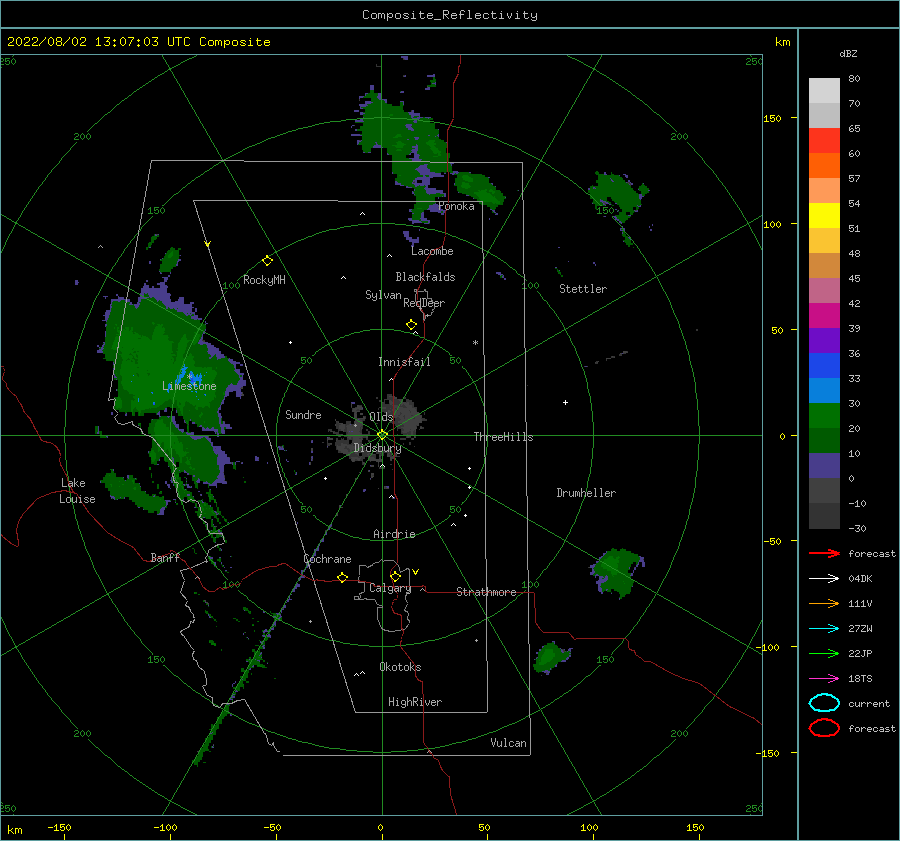The width and height of the screenshot is (900, 841).
Task: Select the red 60-65 dBZ color swatch
Action: pyautogui.click(x=824, y=141)
